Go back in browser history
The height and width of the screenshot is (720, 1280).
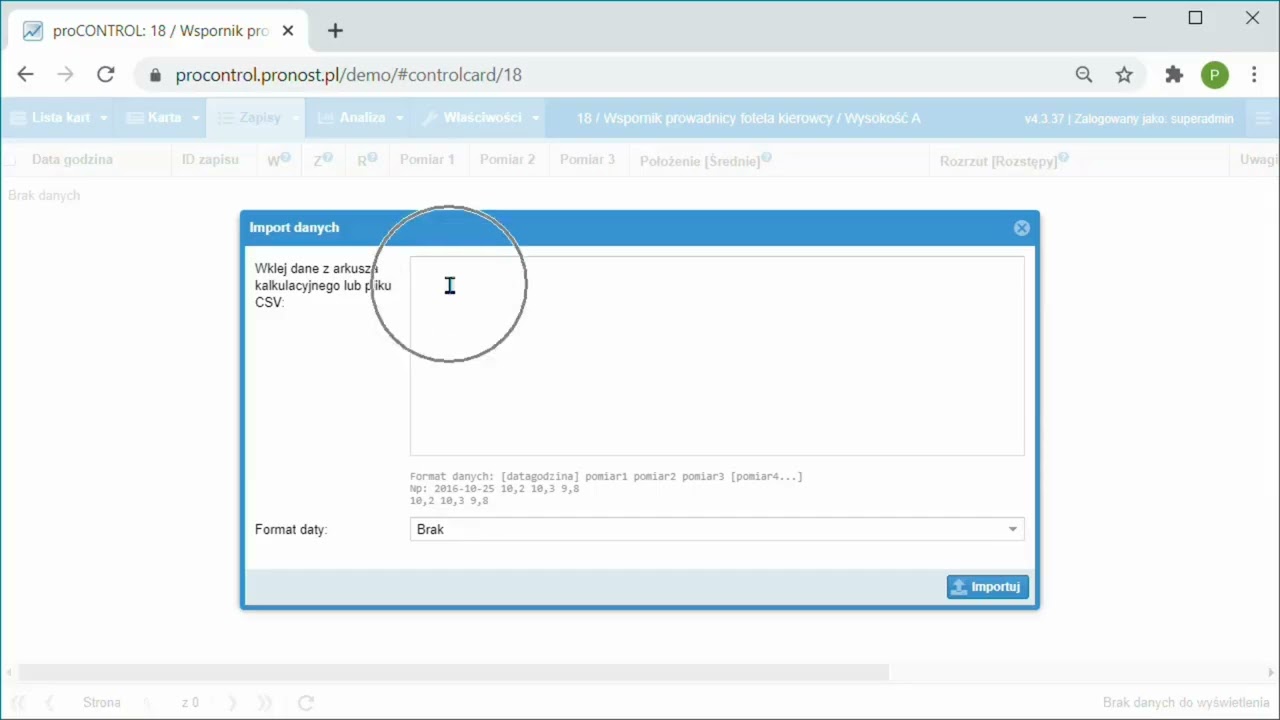pos(26,75)
